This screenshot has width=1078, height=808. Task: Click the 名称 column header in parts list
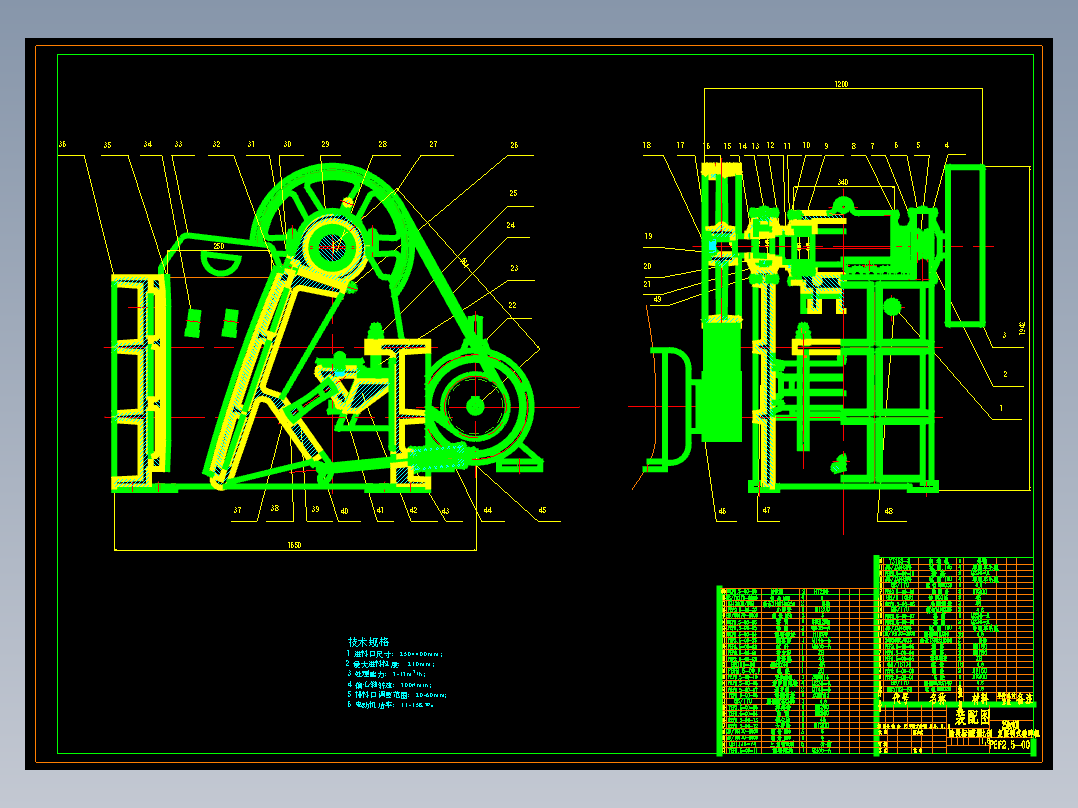coord(938,699)
